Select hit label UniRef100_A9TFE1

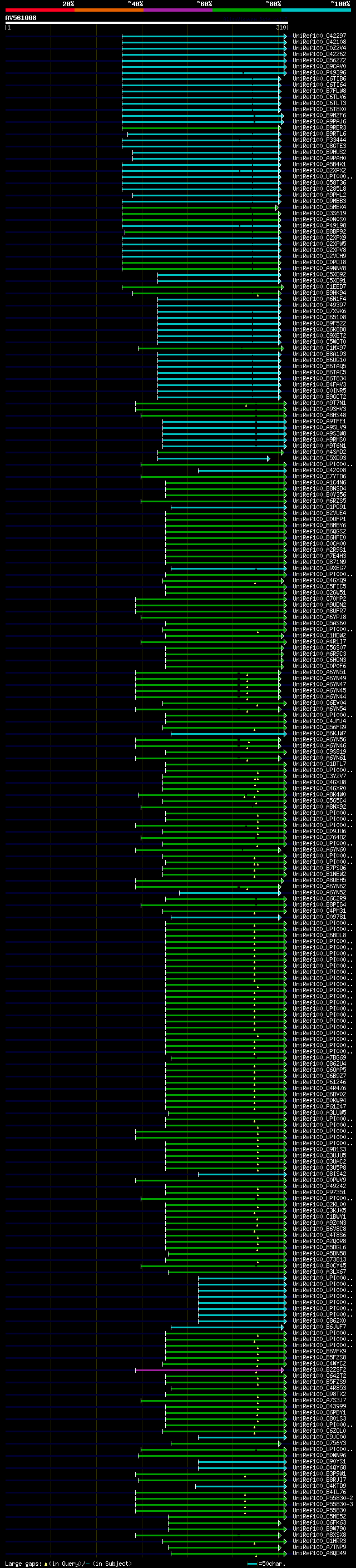click(319, 421)
